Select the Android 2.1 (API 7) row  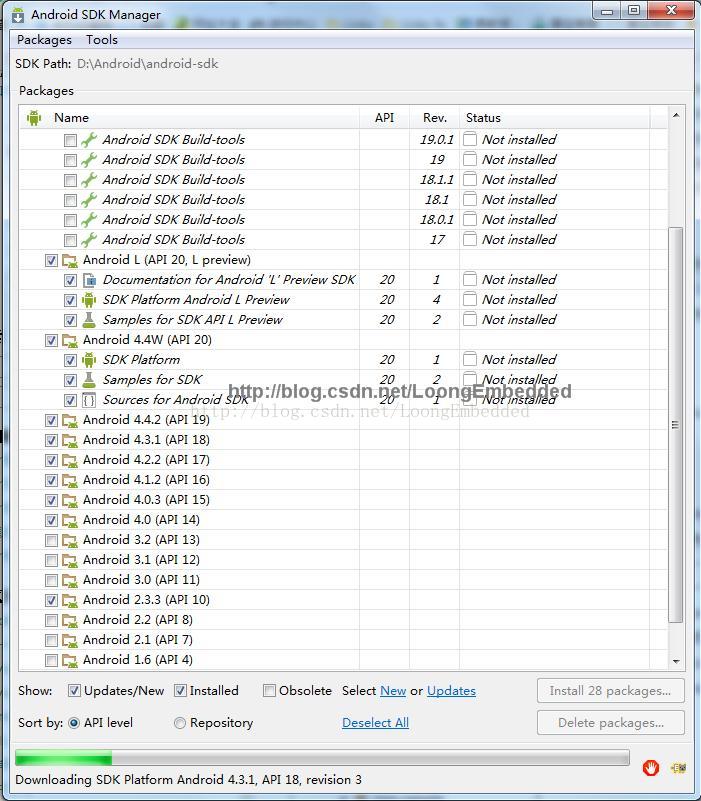343,640
